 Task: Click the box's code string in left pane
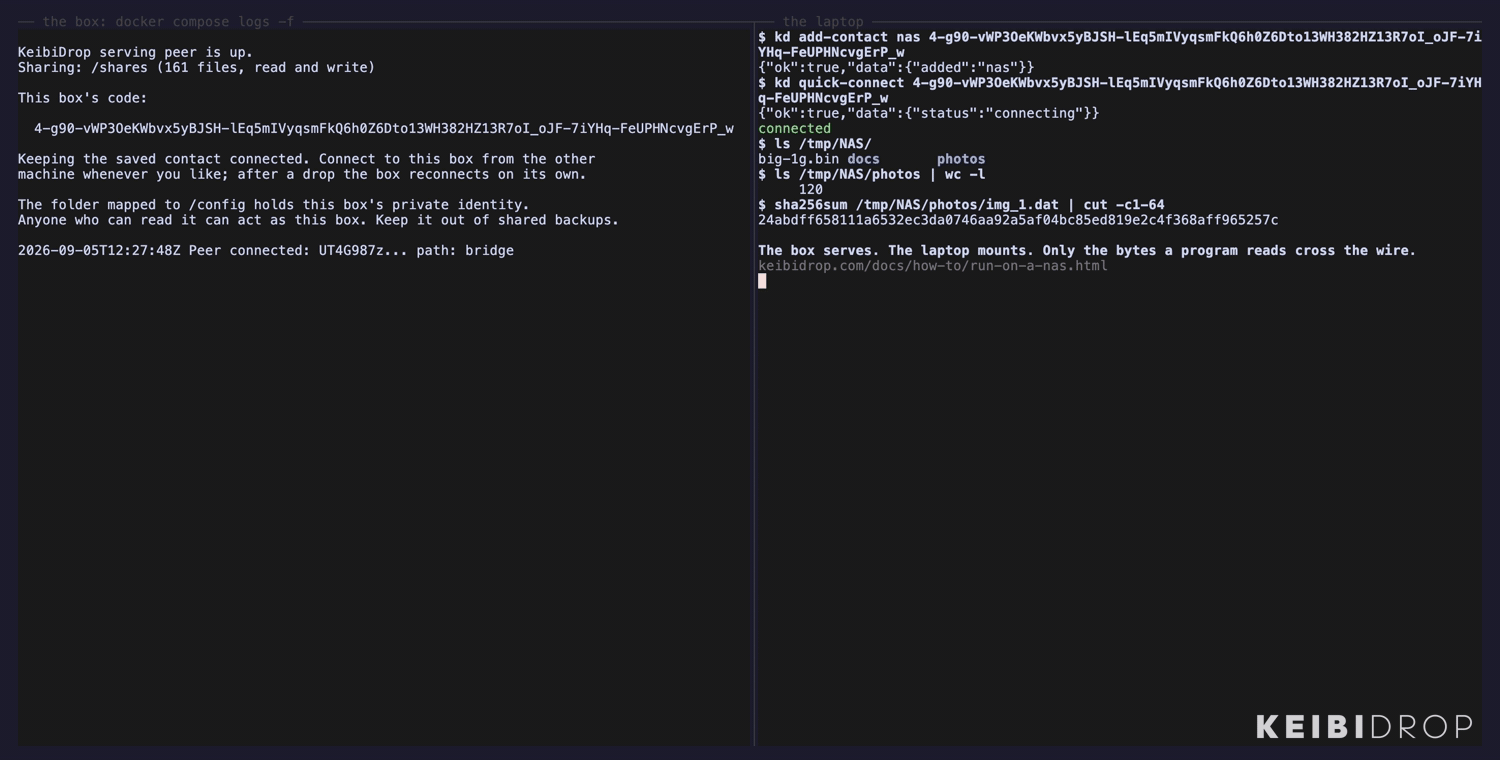pyautogui.click(x=384, y=128)
